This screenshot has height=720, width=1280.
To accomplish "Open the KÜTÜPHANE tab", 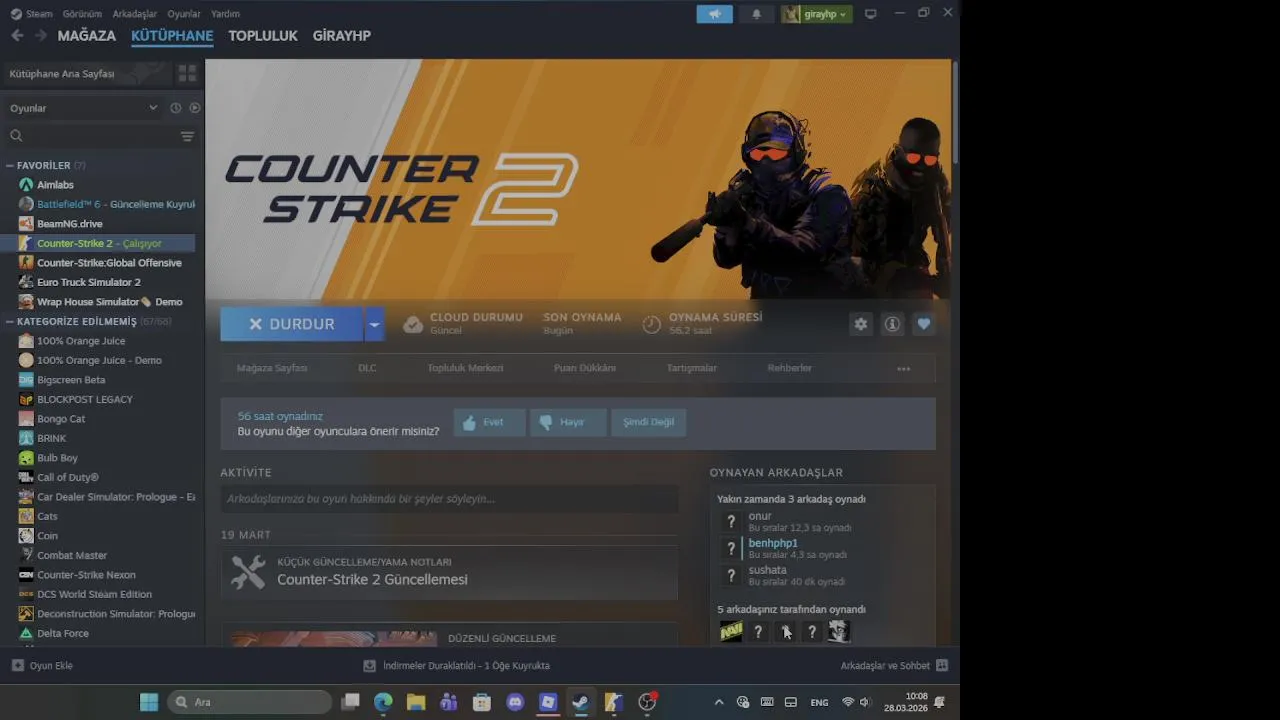I will tap(172, 36).
